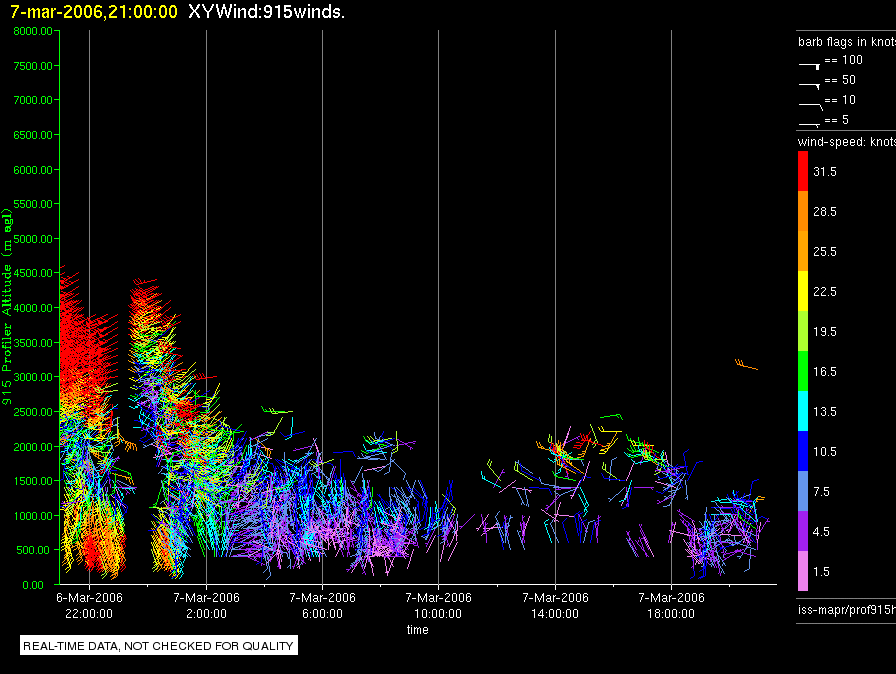
Task: Click the real-time data quality notice
Action: 158,645
